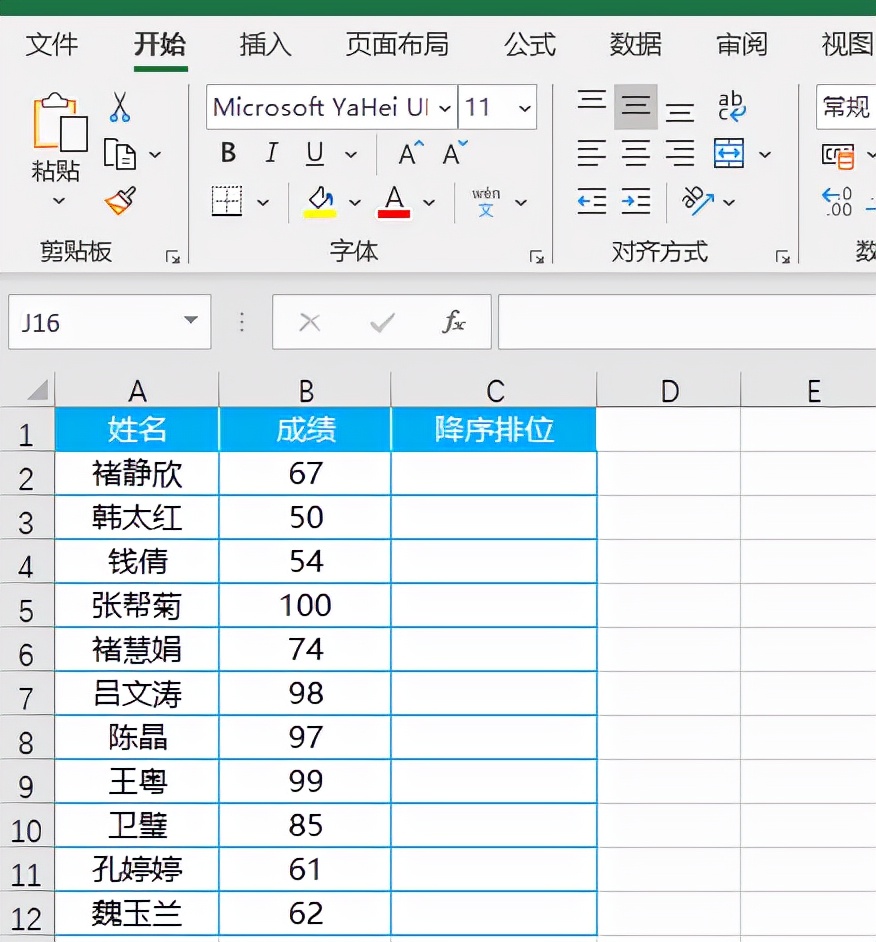Image resolution: width=876 pixels, height=942 pixels.
Task: Align text to bottom
Action: (680, 112)
